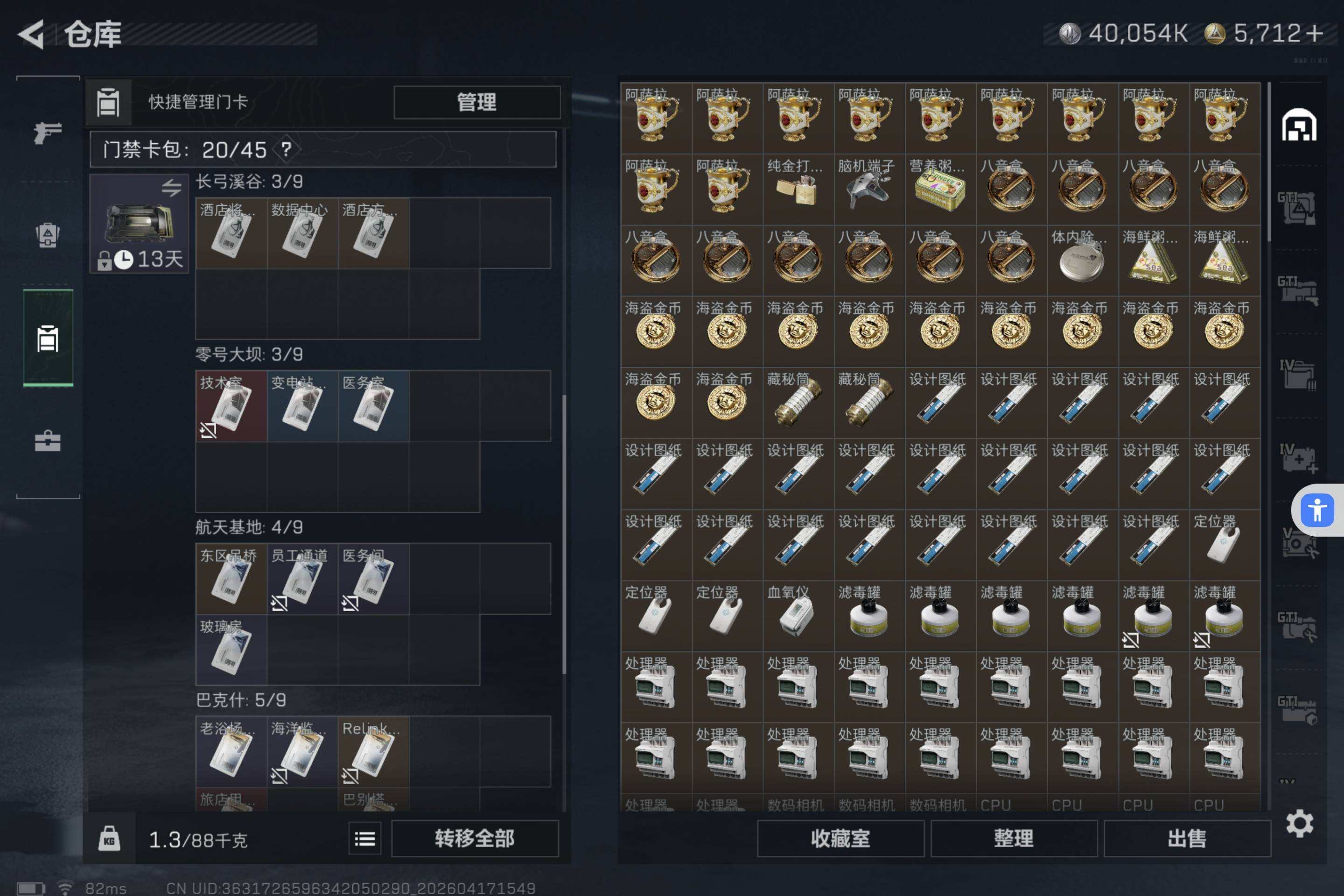The height and width of the screenshot is (896, 1344).
Task: Open the backpack tab in sidebar
Action: point(48,235)
